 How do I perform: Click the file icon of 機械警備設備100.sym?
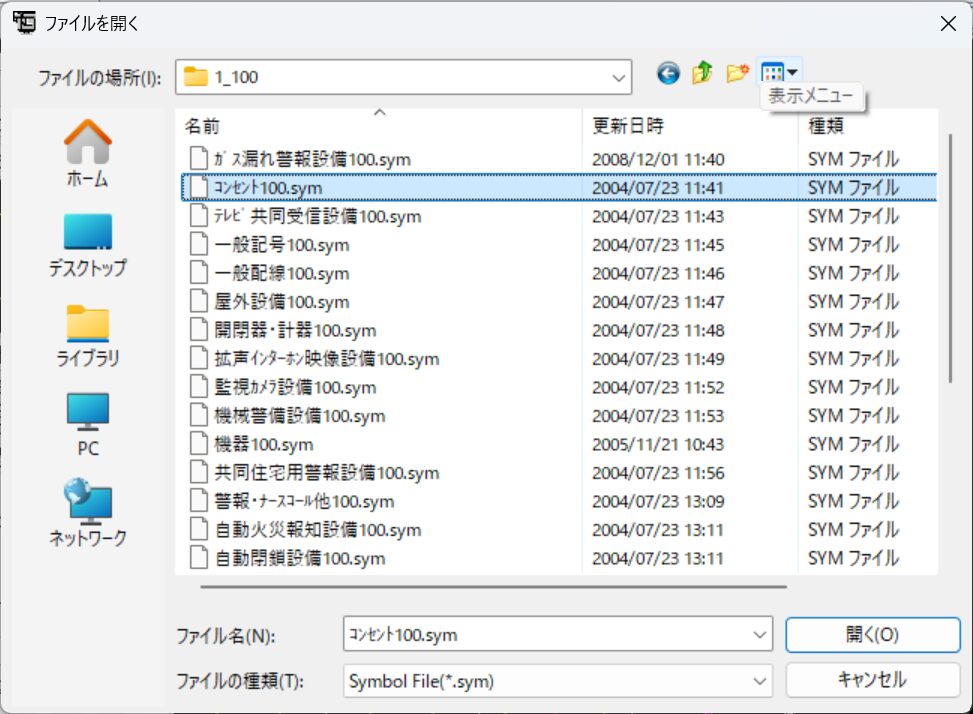coord(199,415)
